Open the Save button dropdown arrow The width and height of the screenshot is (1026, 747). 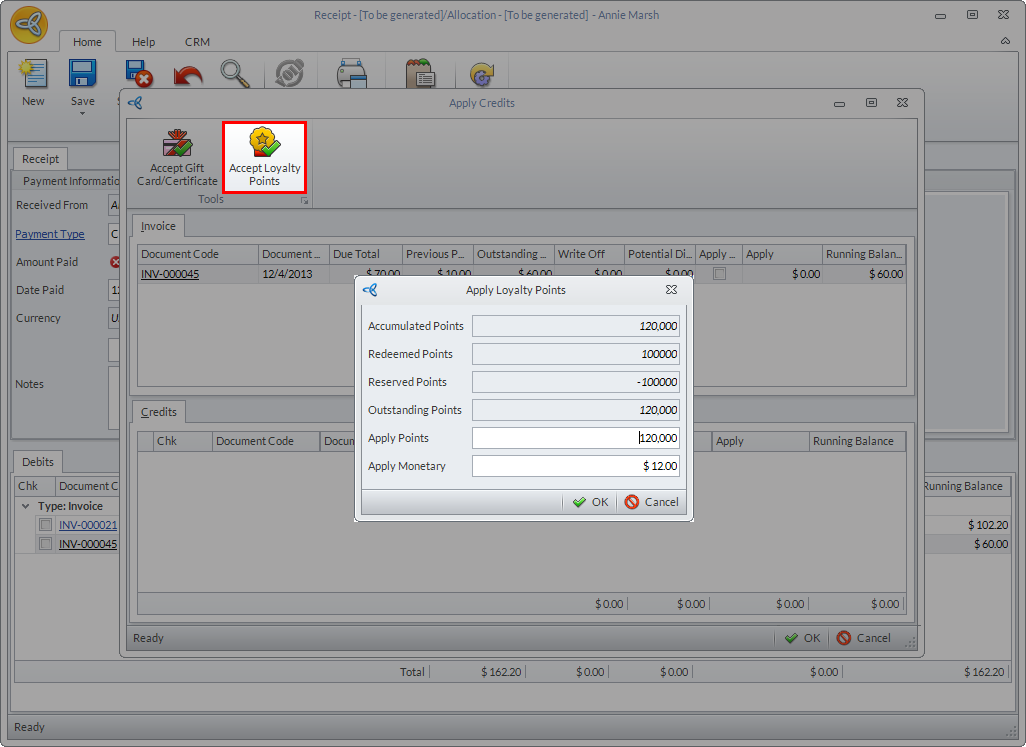(x=82, y=113)
